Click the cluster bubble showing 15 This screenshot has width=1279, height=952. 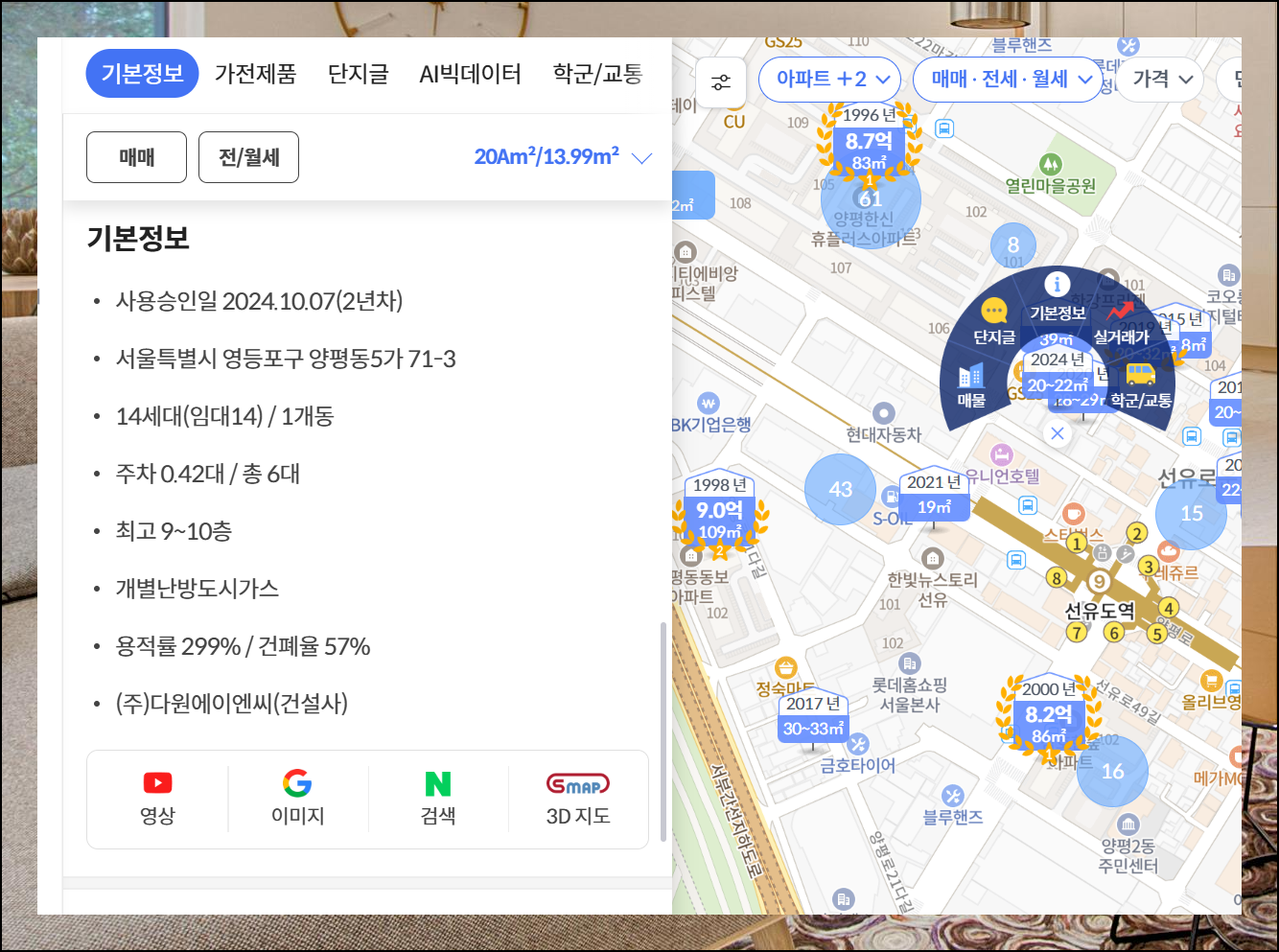[1191, 513]
